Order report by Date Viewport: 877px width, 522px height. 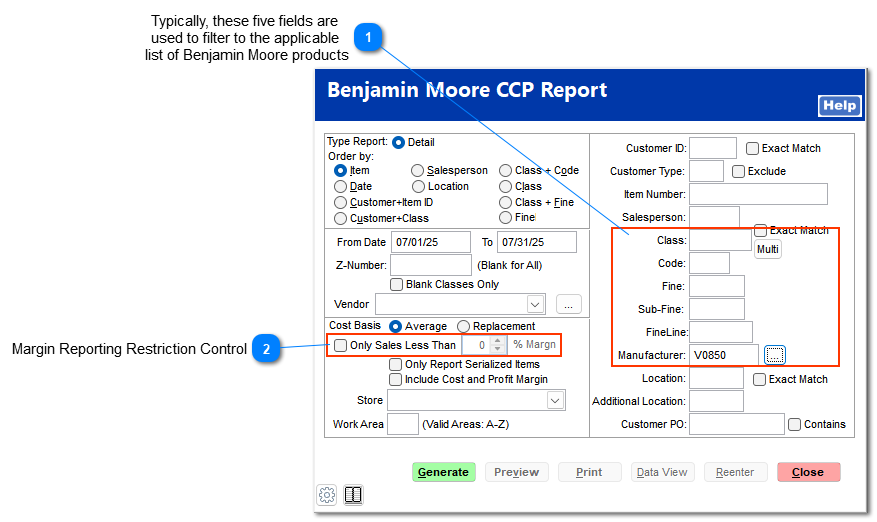[x=340, y=186]
